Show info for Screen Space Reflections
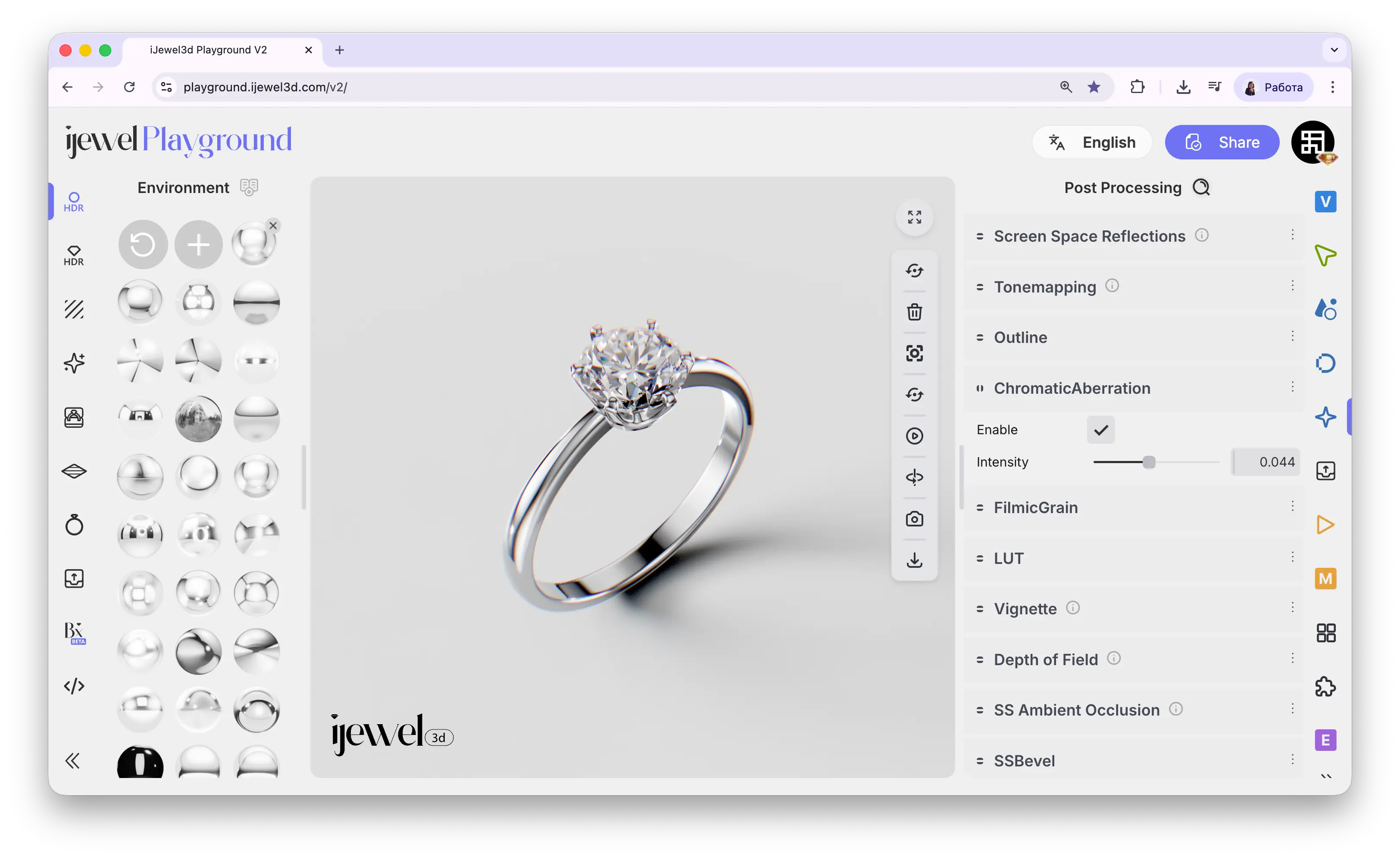The image size is (1400, 859). [1201, 235]
